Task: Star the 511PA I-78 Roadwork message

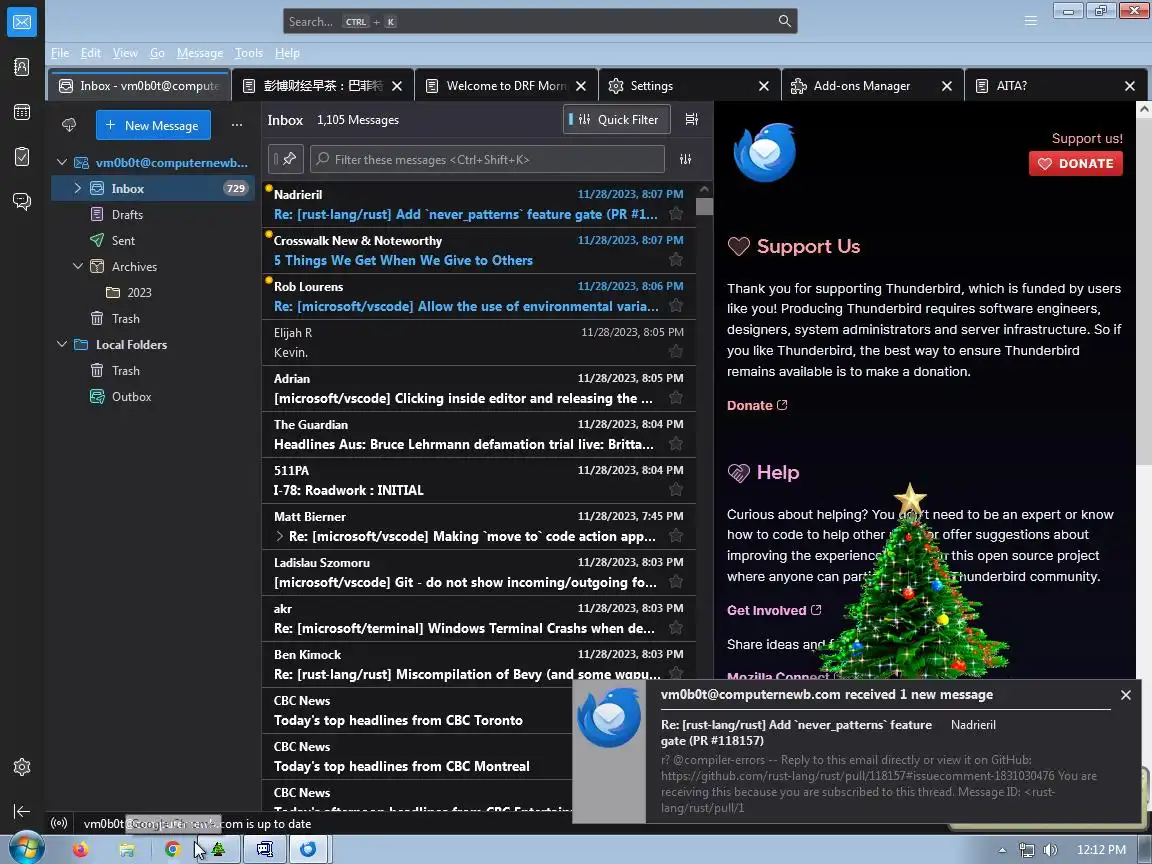Action: tap(676, 489)
